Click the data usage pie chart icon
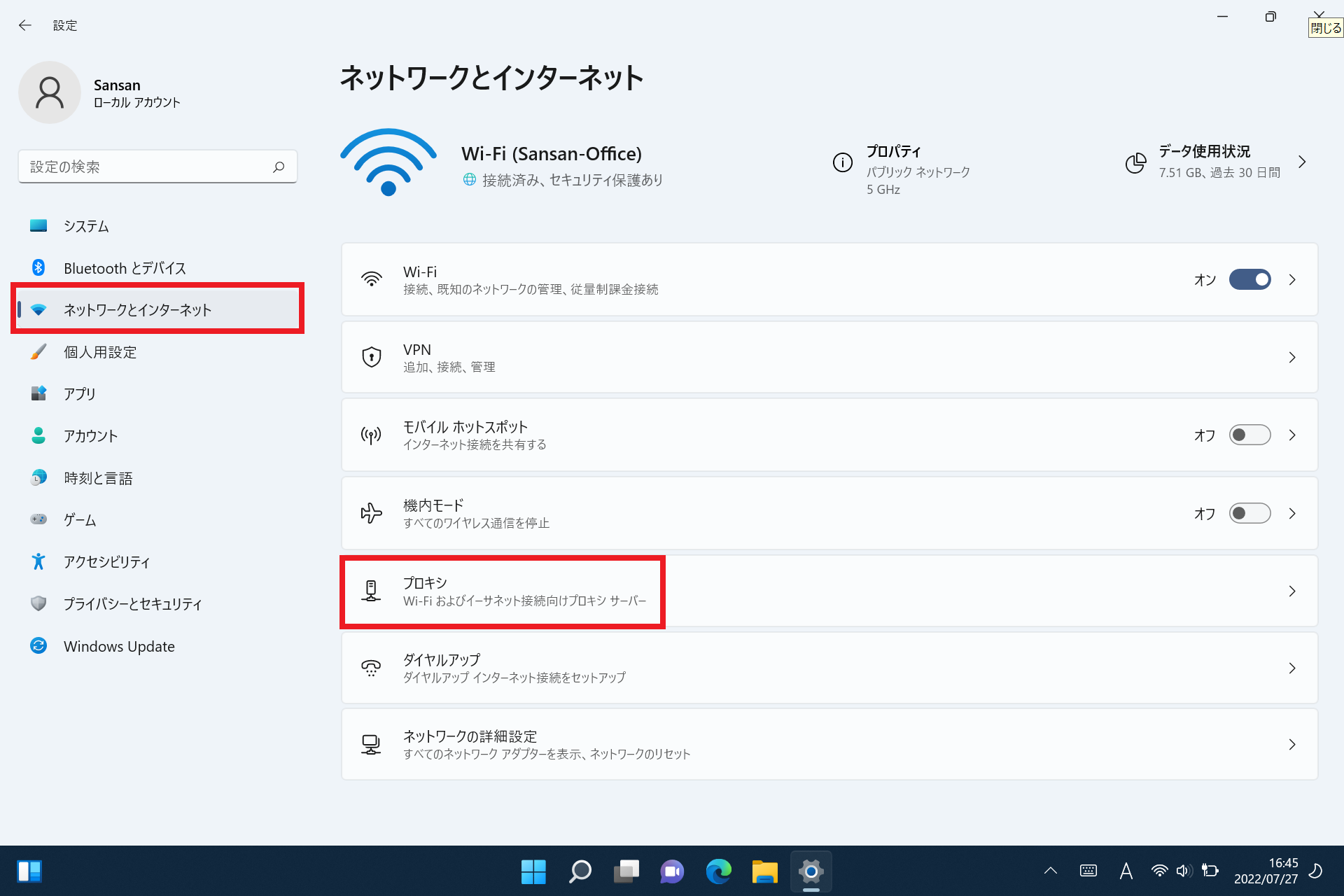 coord(1135,162)
